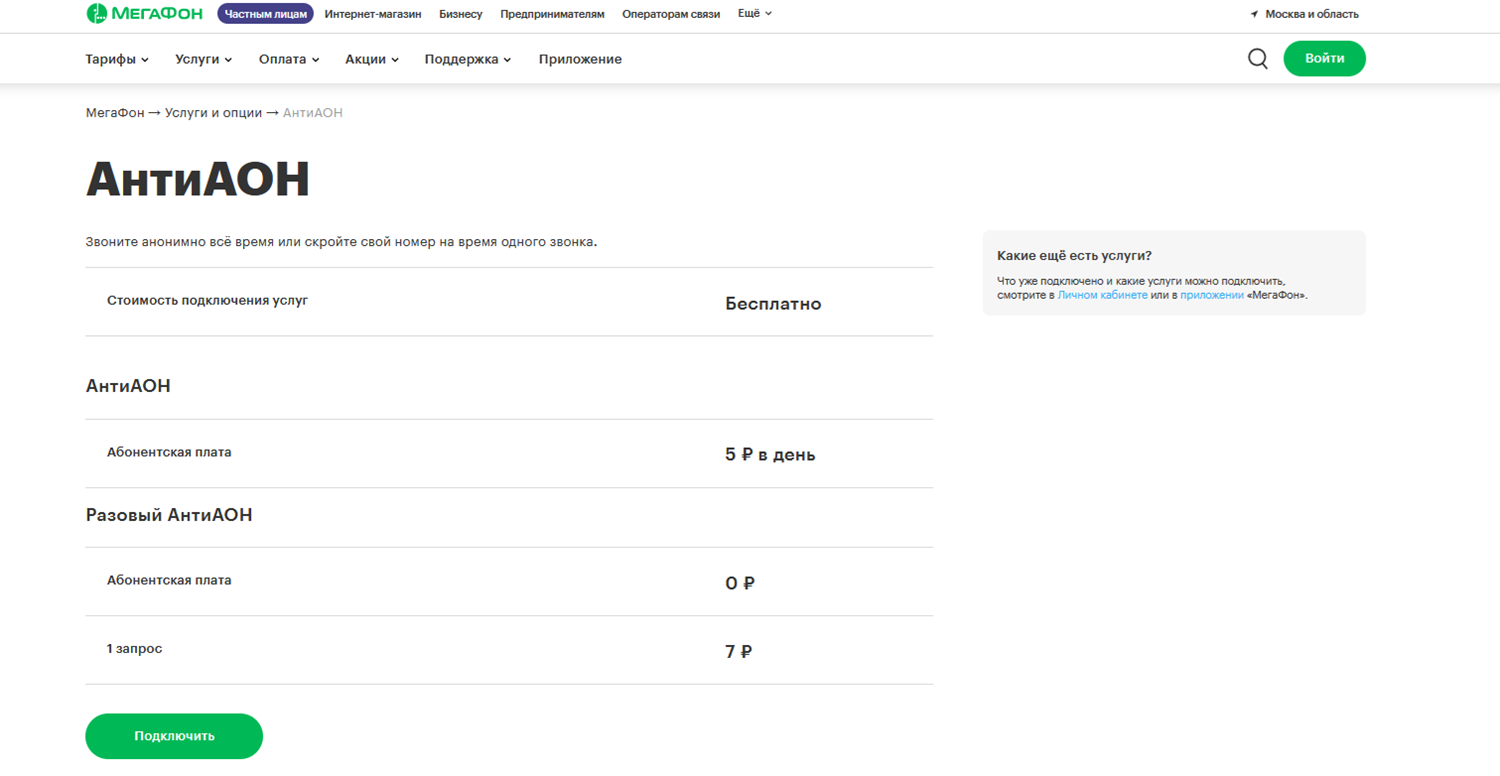This screenshot has width=1500, height=776.
Task: Click АнтиАОН section heading above 5 ₽ row
Action: click(128, 386)
